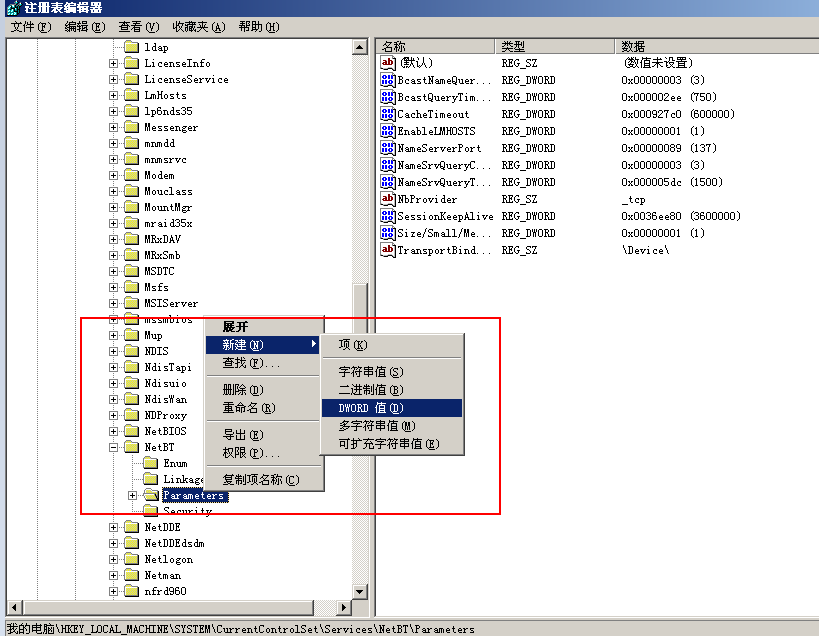Click the Messenger folder icon
Screen dimensions: 819x636
coord(132,127)
